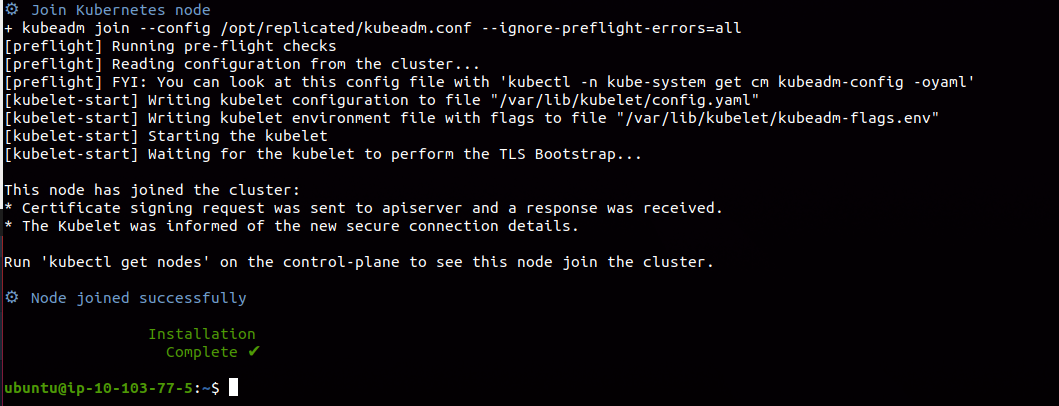Click the Node joined successfully message
Viewport: 1059px width, 406px height.
(x=138, y=298)
